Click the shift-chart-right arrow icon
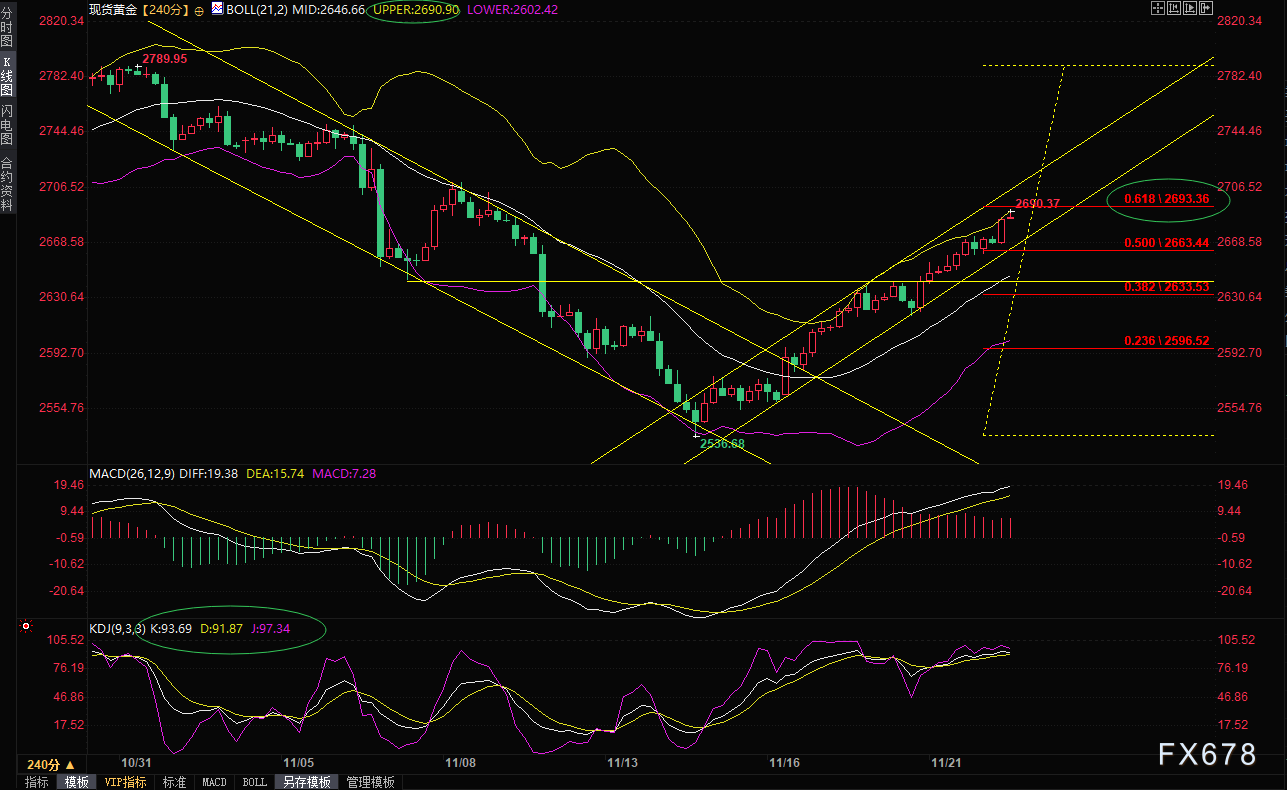The height and width of the screenshot is (790, 1287). [1205, 8]
